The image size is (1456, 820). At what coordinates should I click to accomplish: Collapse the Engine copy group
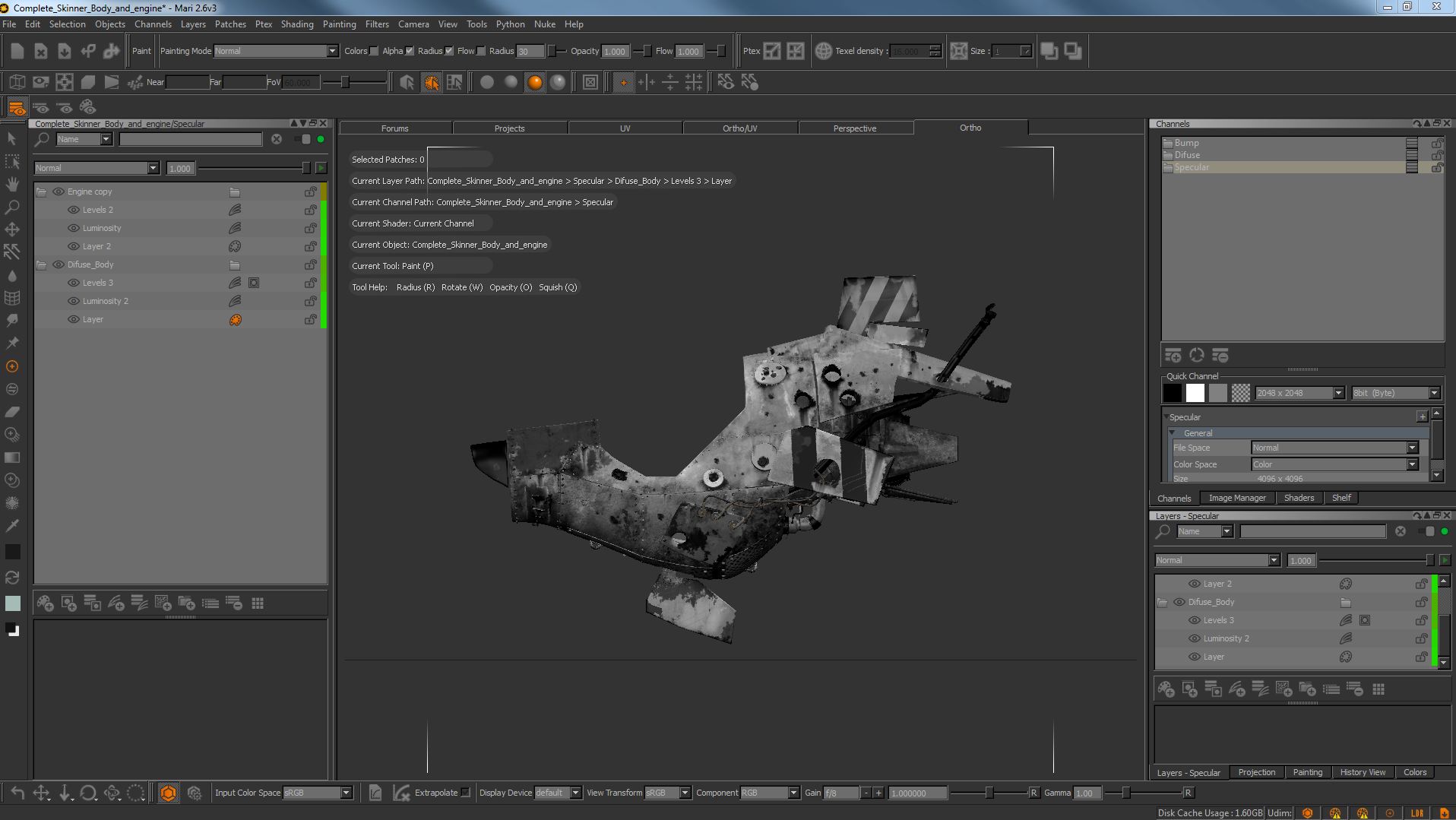pos(42,192)
